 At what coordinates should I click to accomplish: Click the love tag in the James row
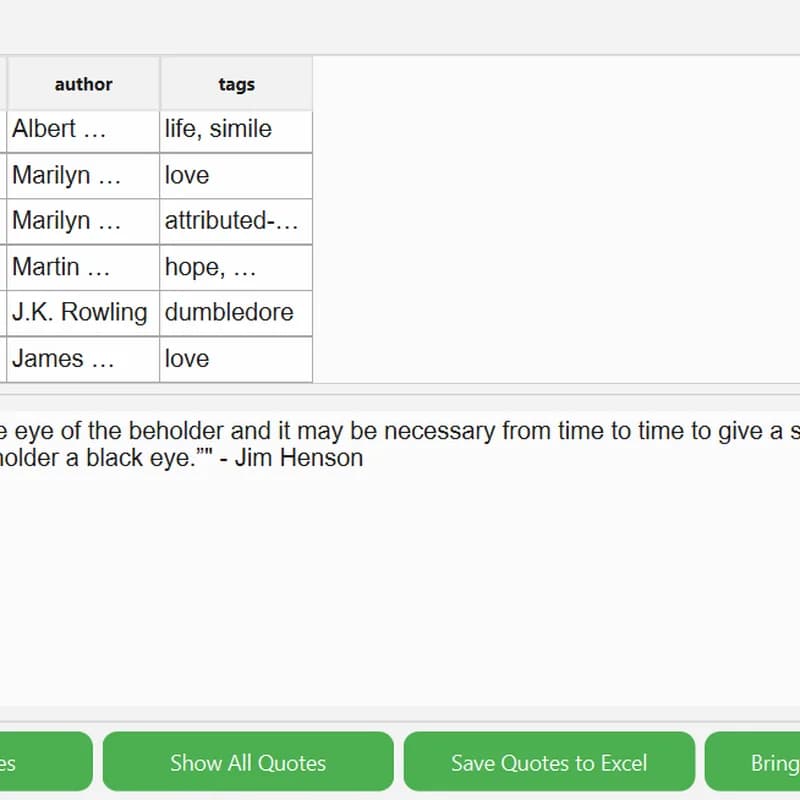pos(236,359)
